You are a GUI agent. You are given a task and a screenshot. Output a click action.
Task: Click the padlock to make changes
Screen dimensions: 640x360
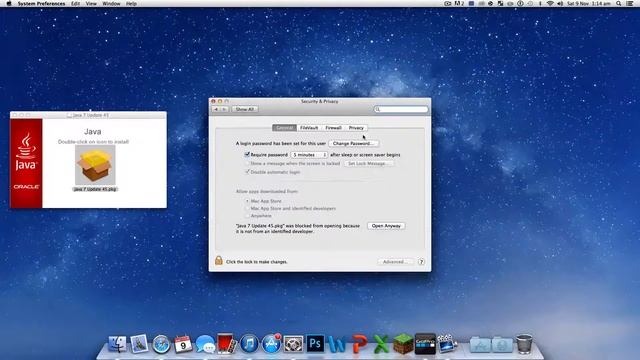(219, 260)
